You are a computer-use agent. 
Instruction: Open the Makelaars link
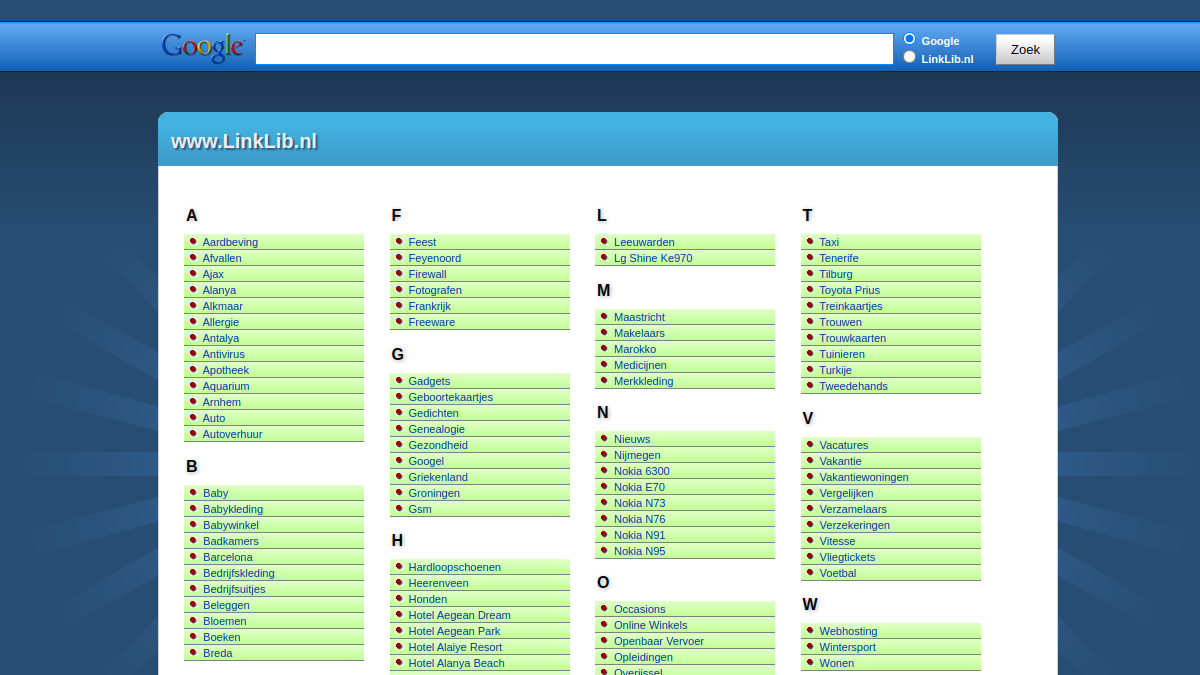[x=639, y=333]
